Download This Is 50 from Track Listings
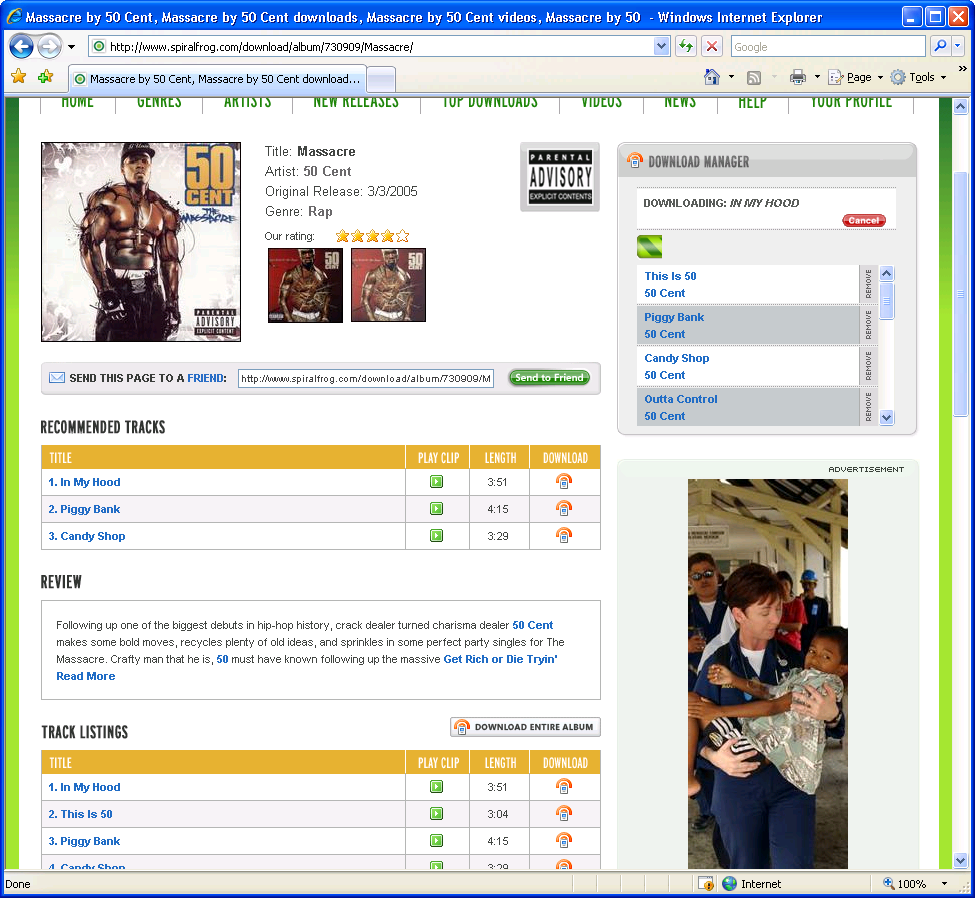The height and width of the screenshot is (898, 975). (x=563, y=813)
